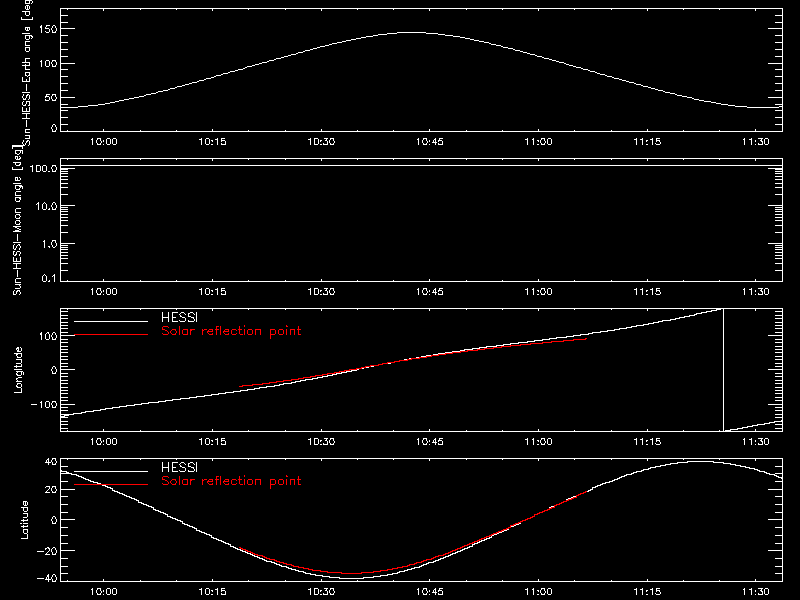Click 11:00 label under Latitude plot

point(538,592)
